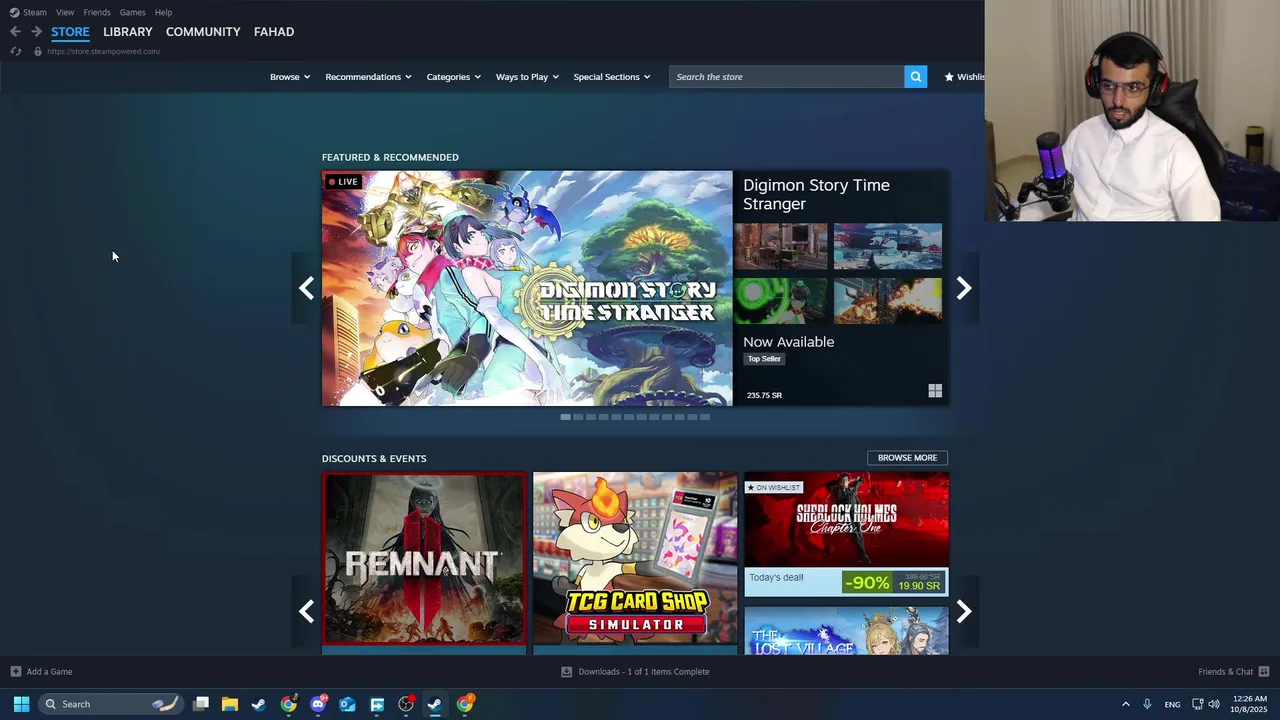Open Outlook from the taskbar
Viewport: 1280px width, 720px height.
347,704
